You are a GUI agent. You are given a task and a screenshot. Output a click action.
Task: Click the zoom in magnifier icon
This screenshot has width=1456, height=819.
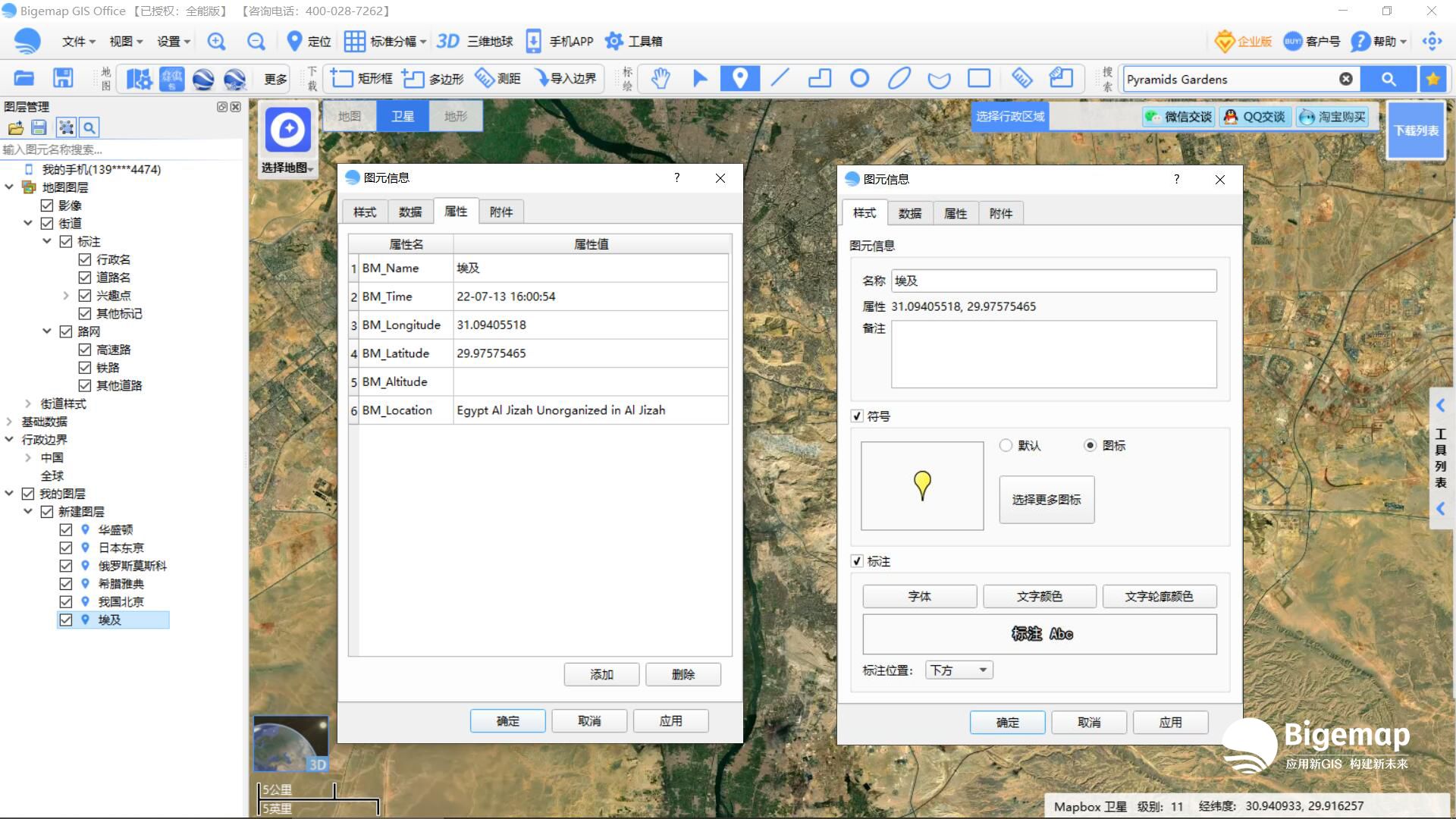click(x=216, y=41)
